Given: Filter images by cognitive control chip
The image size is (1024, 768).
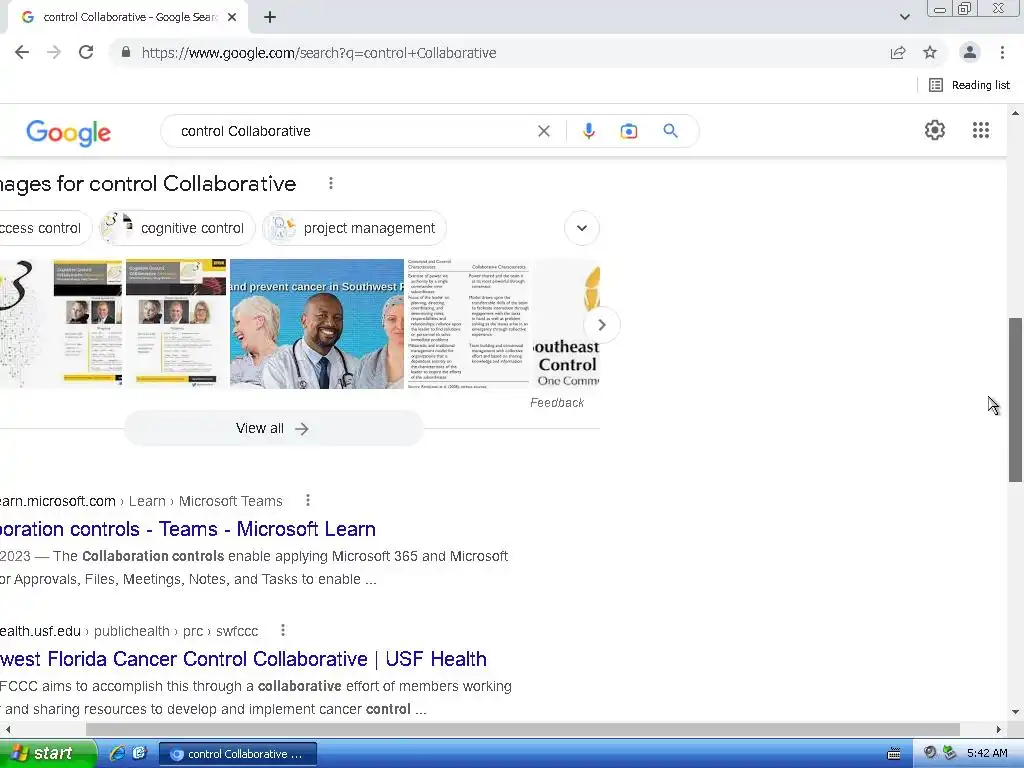Looking at the screenshot, I should point(177,228).
